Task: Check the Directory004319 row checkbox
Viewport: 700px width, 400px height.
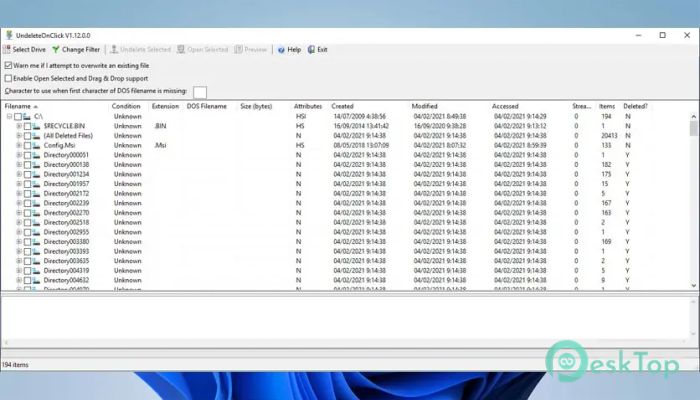Action: [x=27, y=271]
